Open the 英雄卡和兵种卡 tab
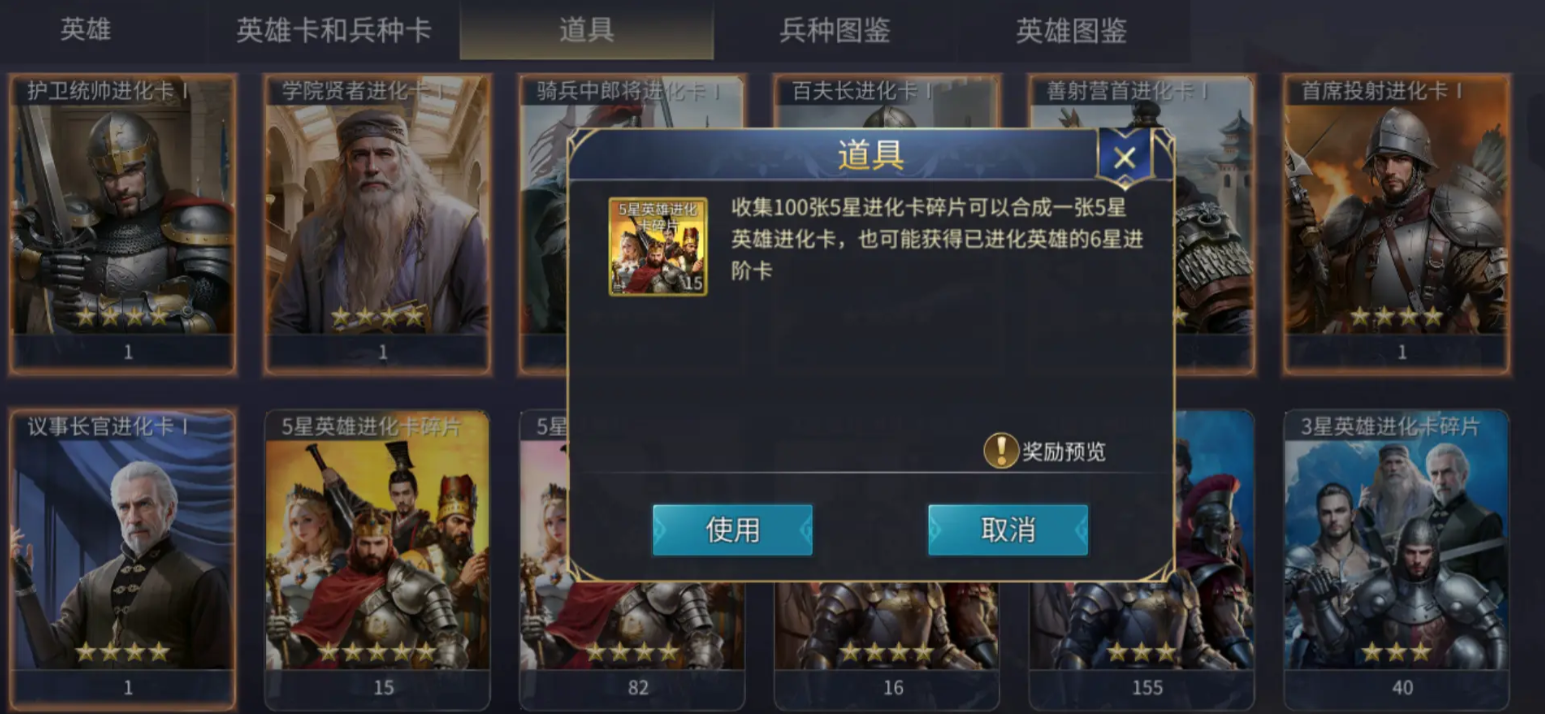The height and width of the screenshot is (714, 1545). 333,30
